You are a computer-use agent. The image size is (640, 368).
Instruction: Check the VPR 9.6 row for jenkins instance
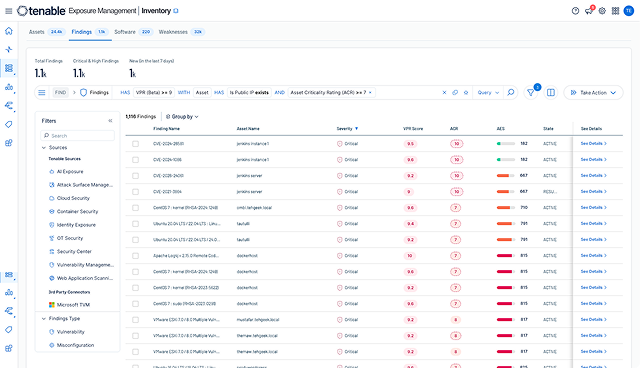click(136, 160)
